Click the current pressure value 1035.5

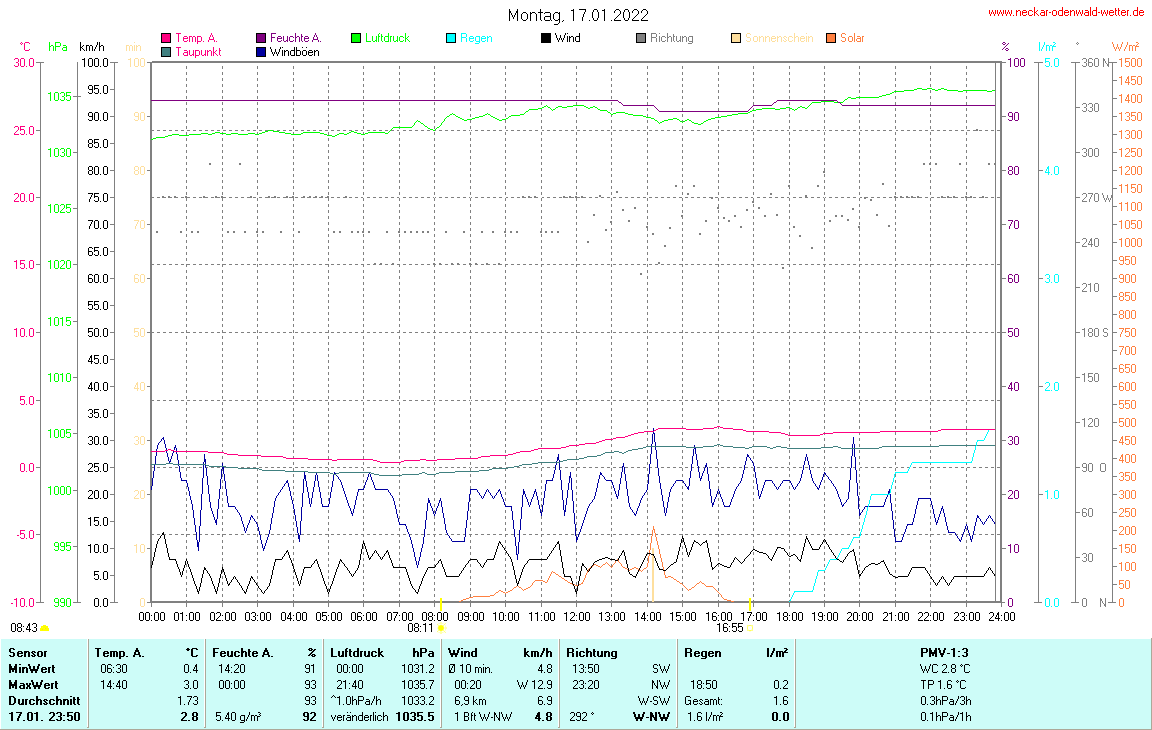415,718
